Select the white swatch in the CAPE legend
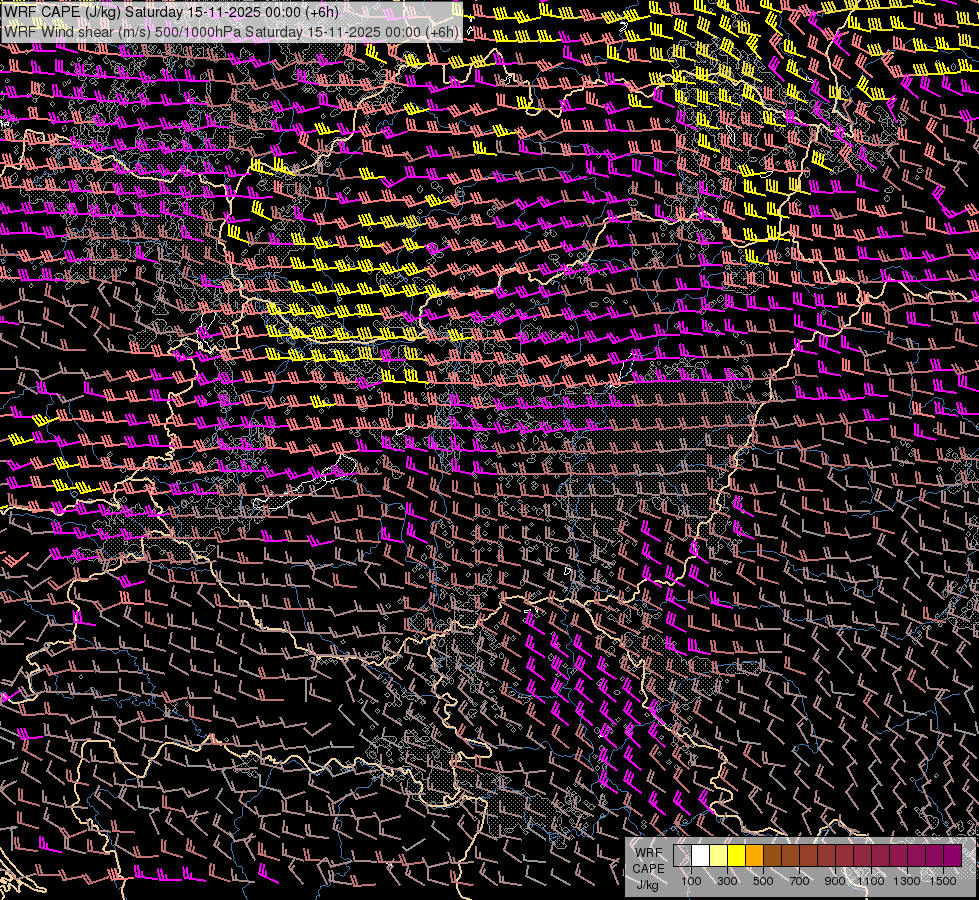The height and width of the screenshot is (900, 979). point(700,856)
